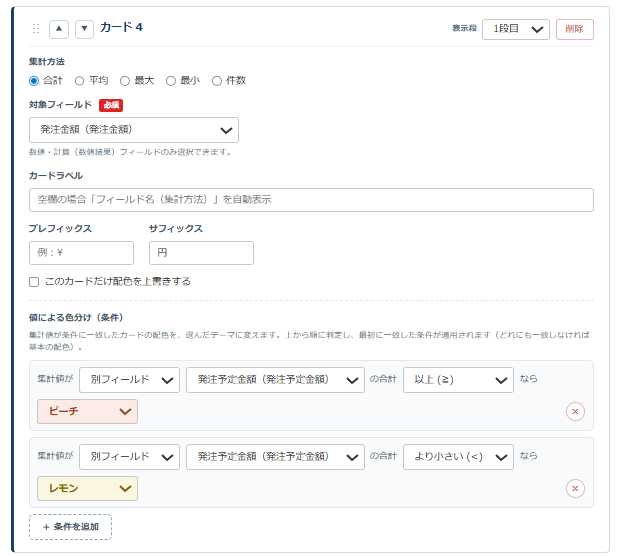The image size is (620, 556).
Task: Open the より小さい (<) operator dropdown
Action: (x=458, y=457)
